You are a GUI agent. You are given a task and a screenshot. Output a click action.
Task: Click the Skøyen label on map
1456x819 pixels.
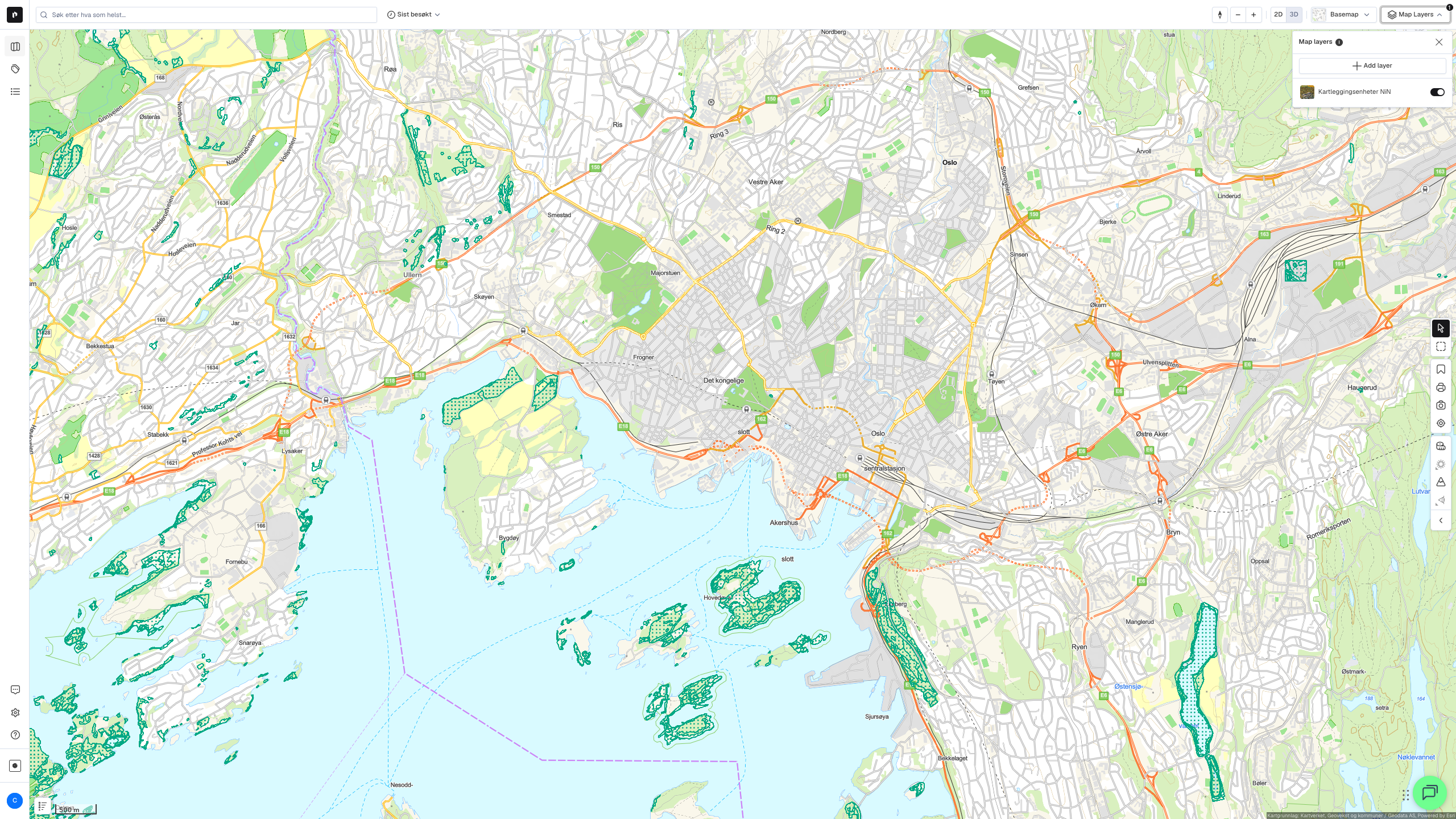click(484, 297)
